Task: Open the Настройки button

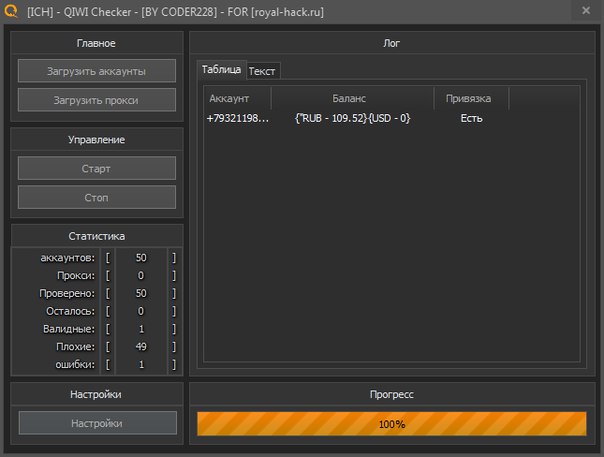Action: [x=97, y=423]
